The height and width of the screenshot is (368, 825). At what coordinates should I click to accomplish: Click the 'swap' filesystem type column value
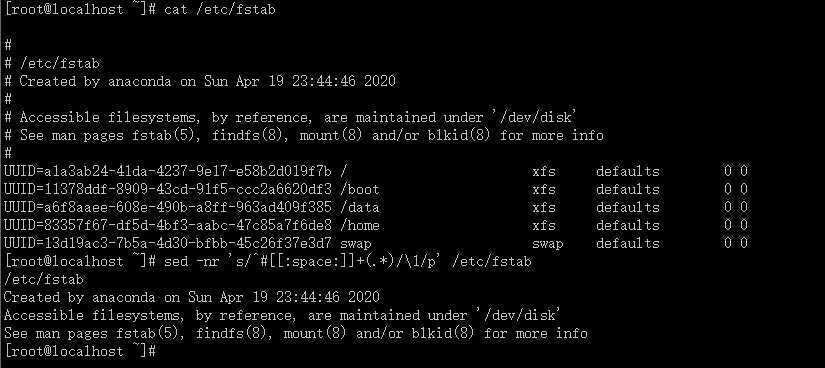pos(548,244)
